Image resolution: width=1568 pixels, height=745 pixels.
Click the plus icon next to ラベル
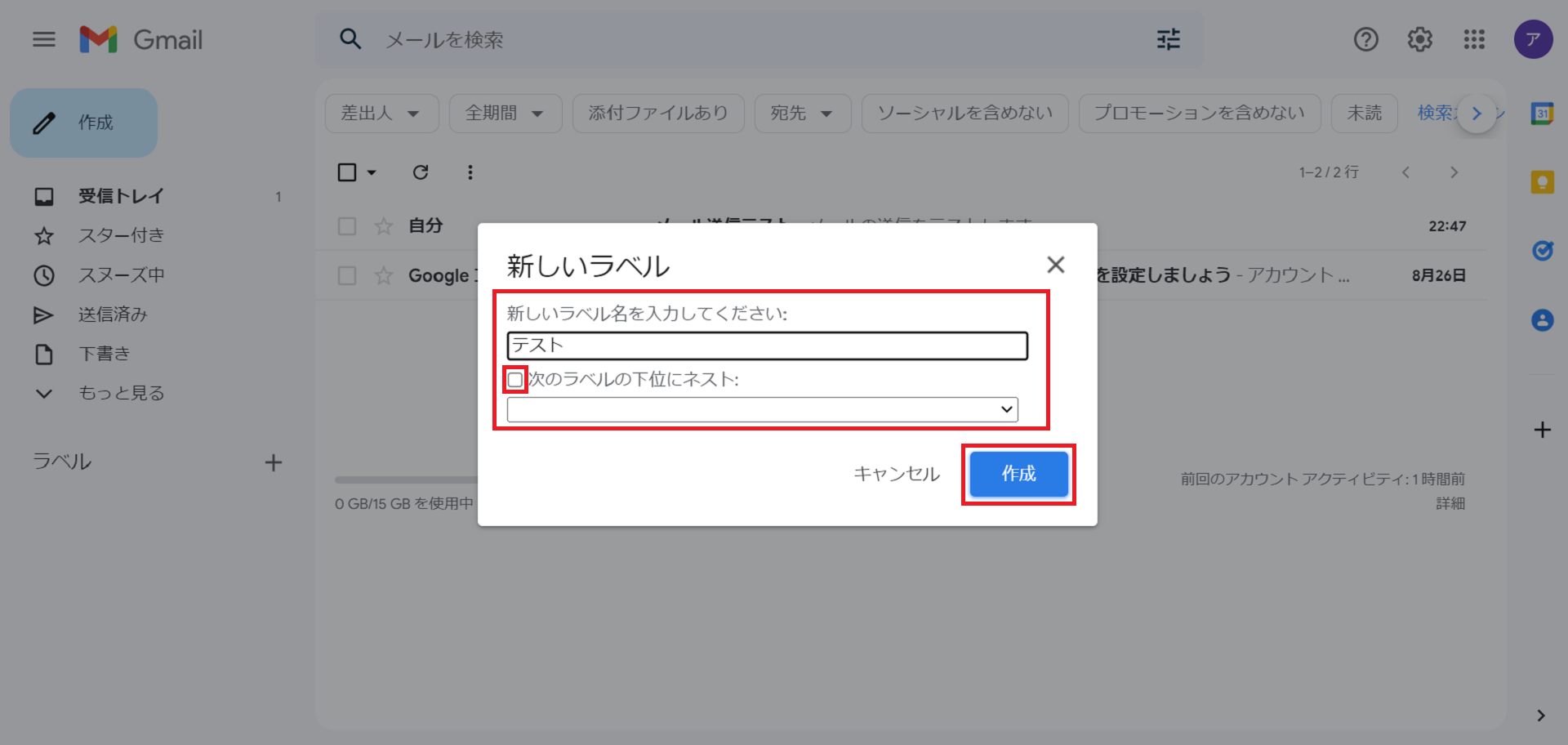[x=274, y=463]
